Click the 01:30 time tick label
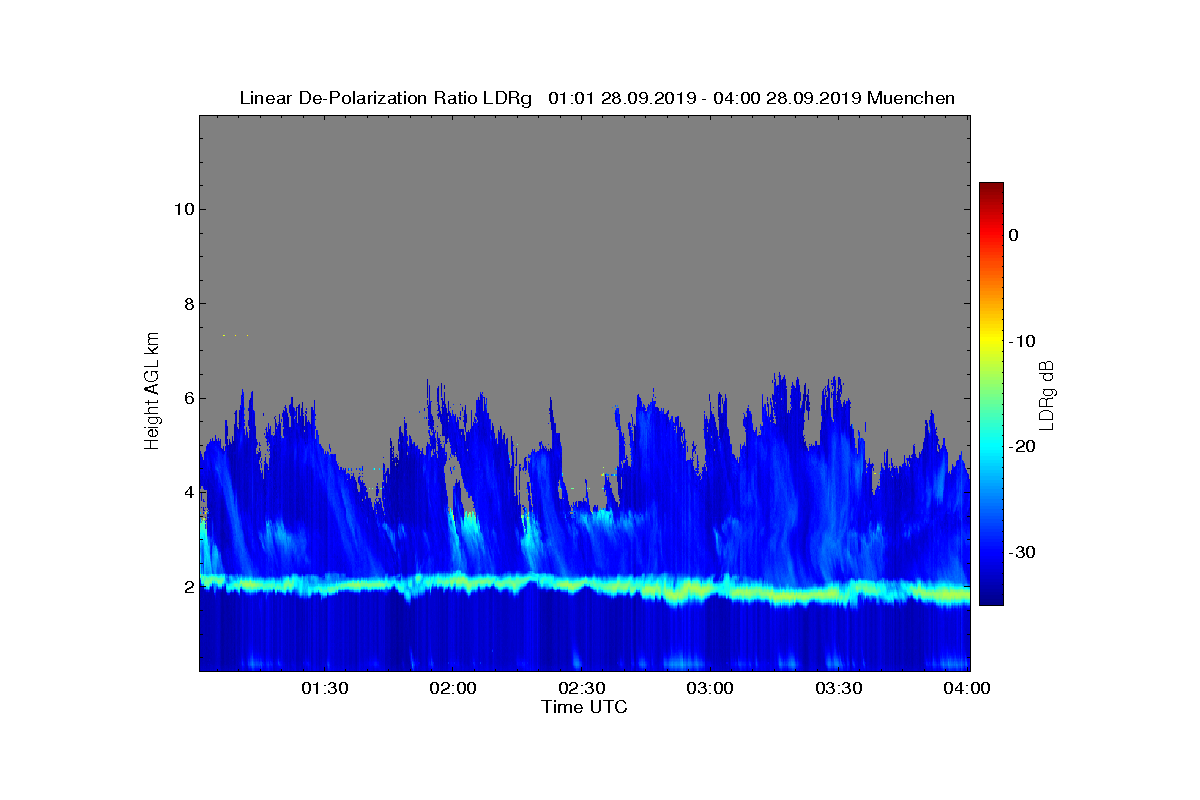The width and height of the screenshot is (1200, 800). click(327, 689)
